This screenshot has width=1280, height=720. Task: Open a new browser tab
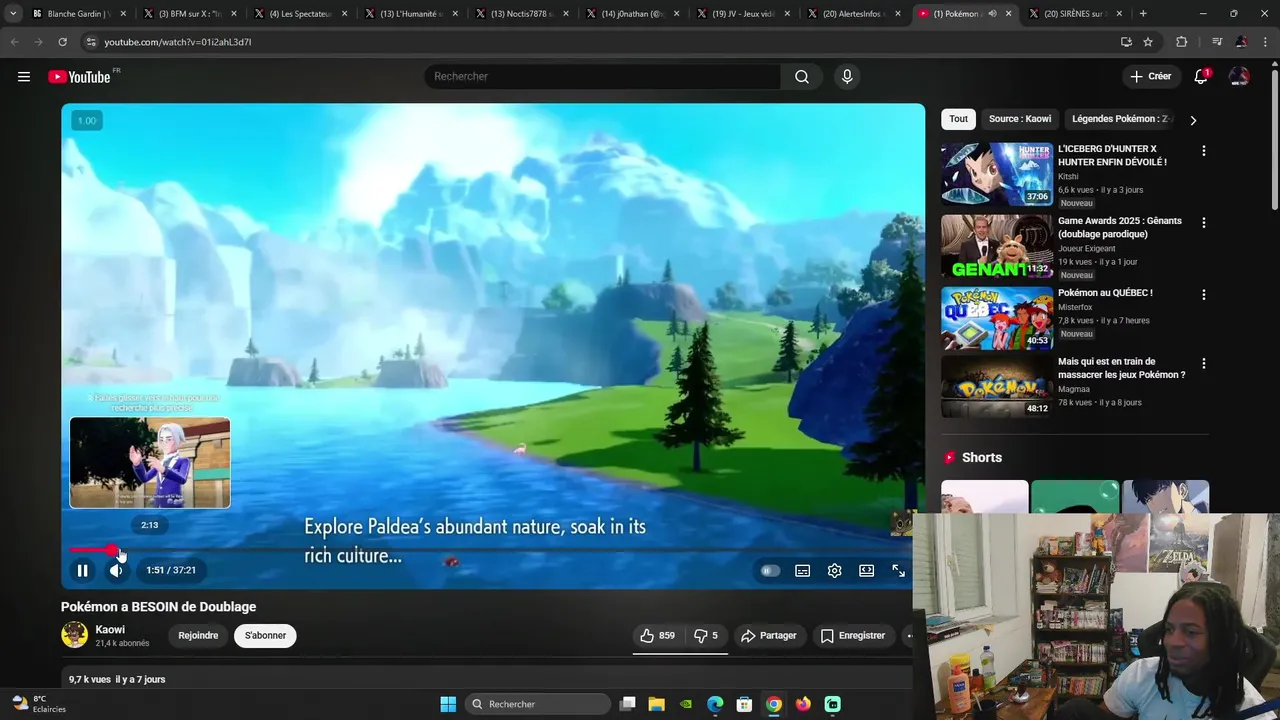1143,14
